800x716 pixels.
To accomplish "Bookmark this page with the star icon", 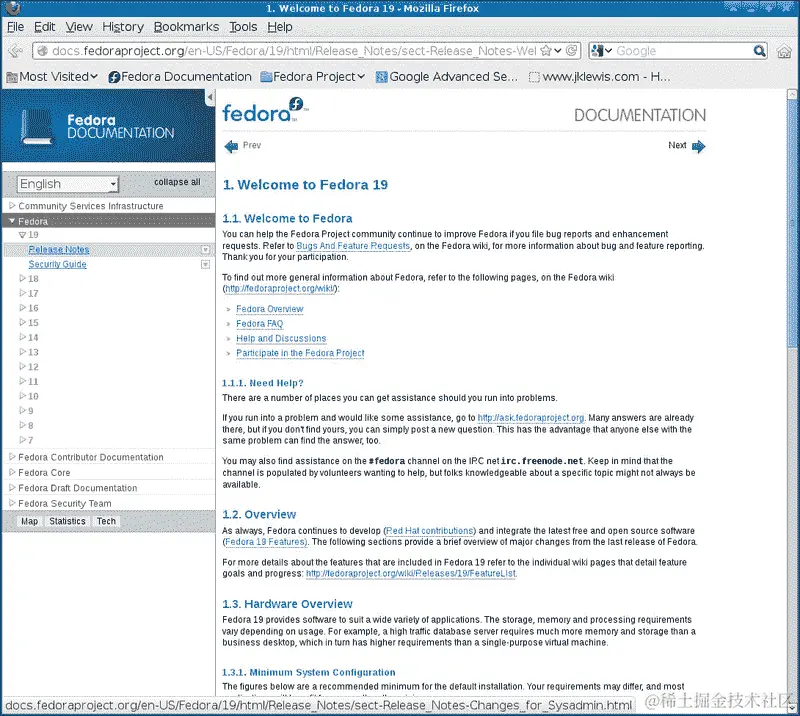I will coord(546,51).
